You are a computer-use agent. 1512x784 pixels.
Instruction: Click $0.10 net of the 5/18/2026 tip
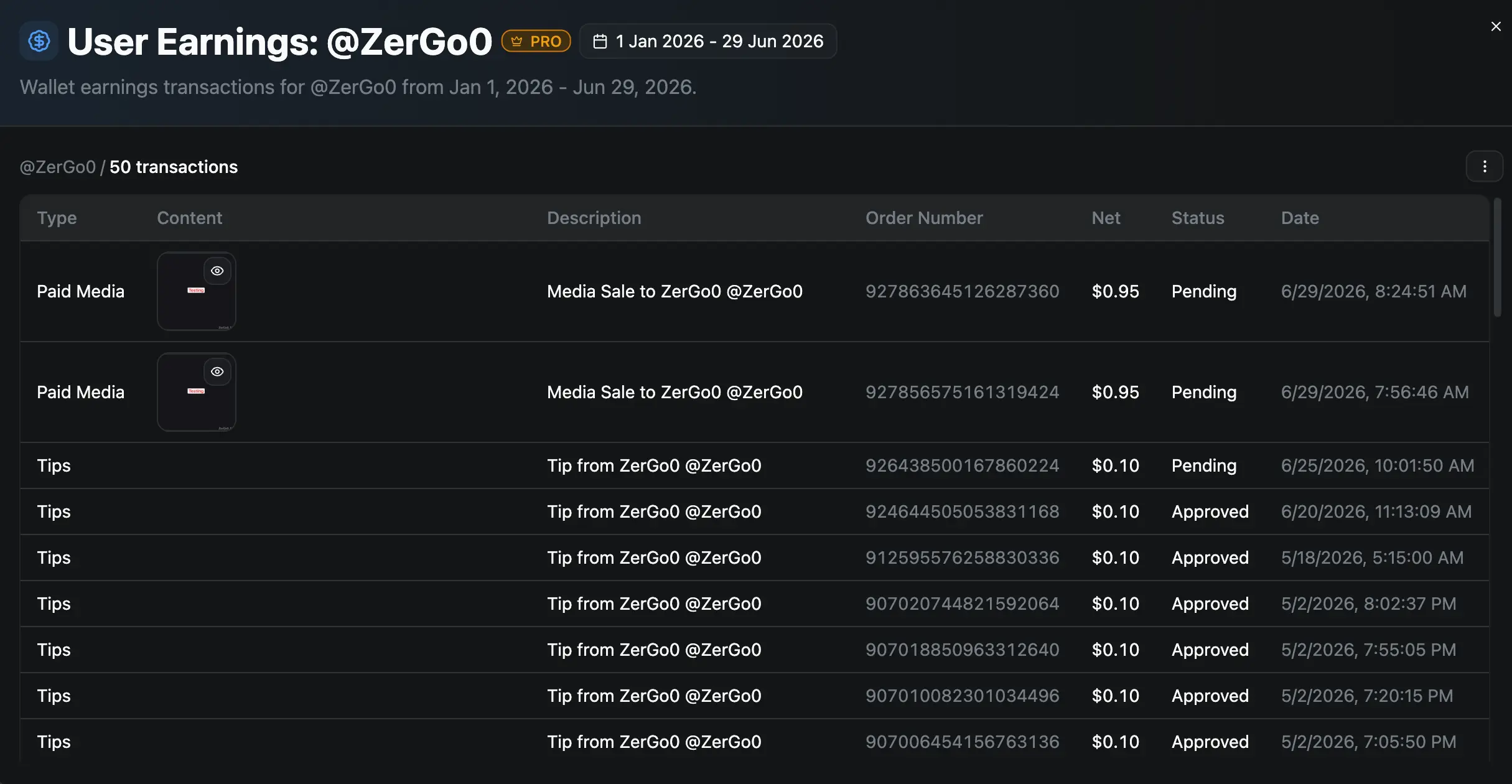pos(1116,558)
